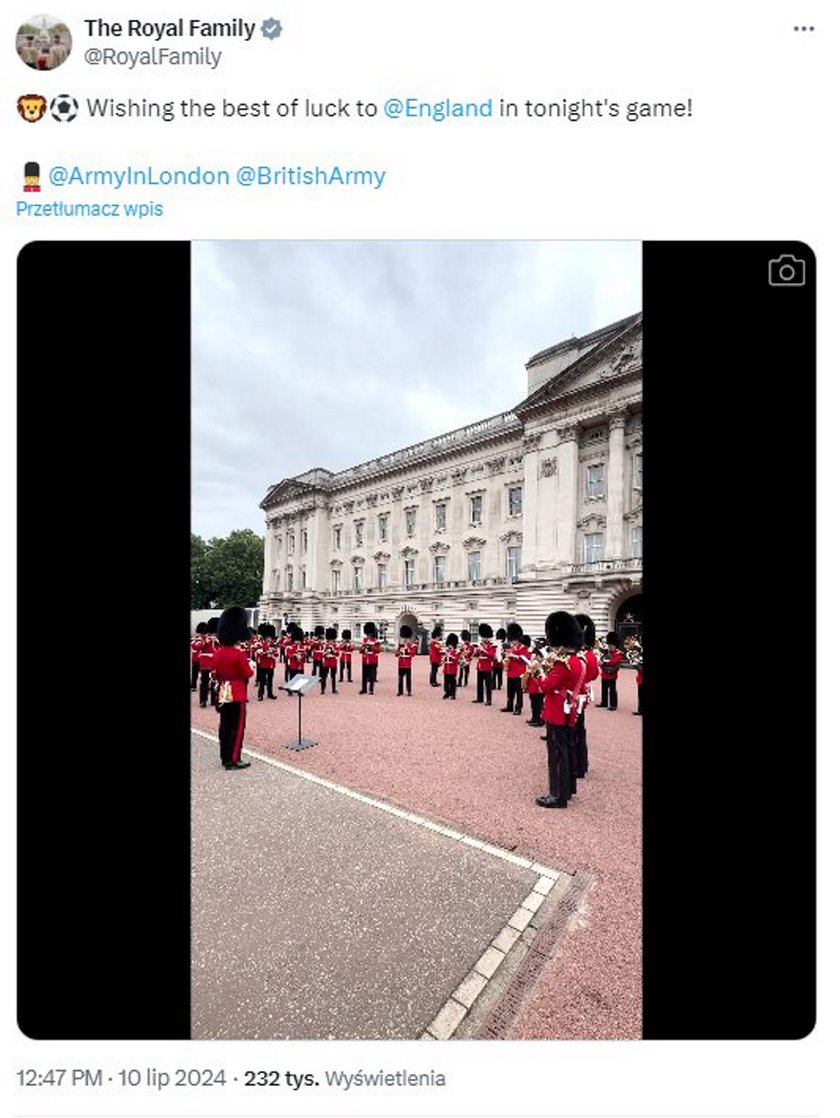Image resolution: width=840 pixels, height=1118 pixels.
Task: Click the black left bar of media
Action: [104, 640]
